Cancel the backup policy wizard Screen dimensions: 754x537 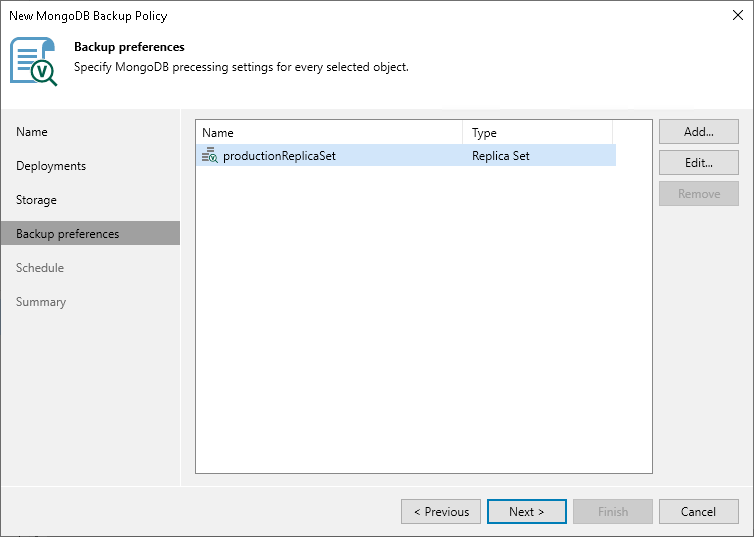coord(699,512)
